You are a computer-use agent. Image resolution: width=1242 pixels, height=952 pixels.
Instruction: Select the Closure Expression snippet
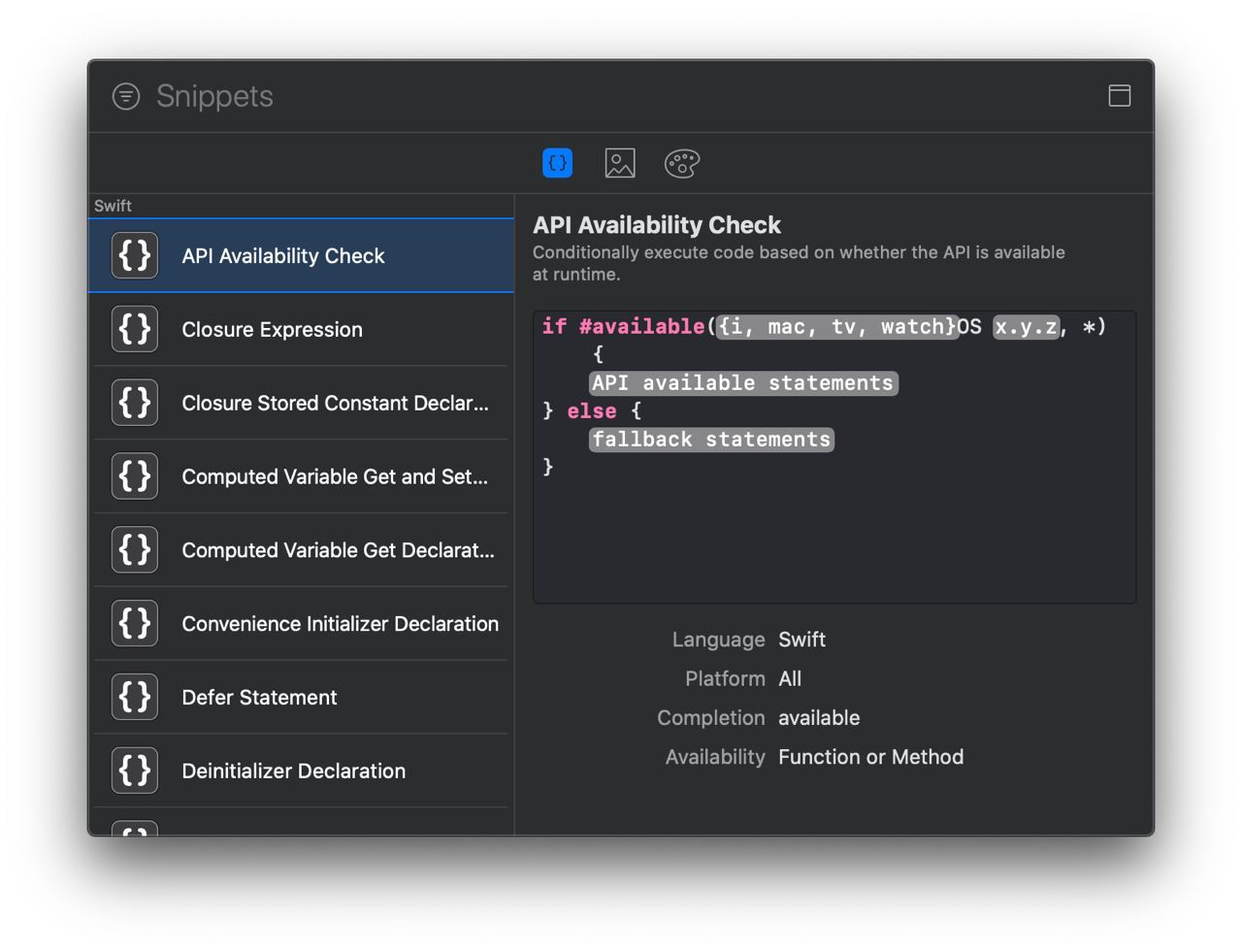[x=301, y=329]
